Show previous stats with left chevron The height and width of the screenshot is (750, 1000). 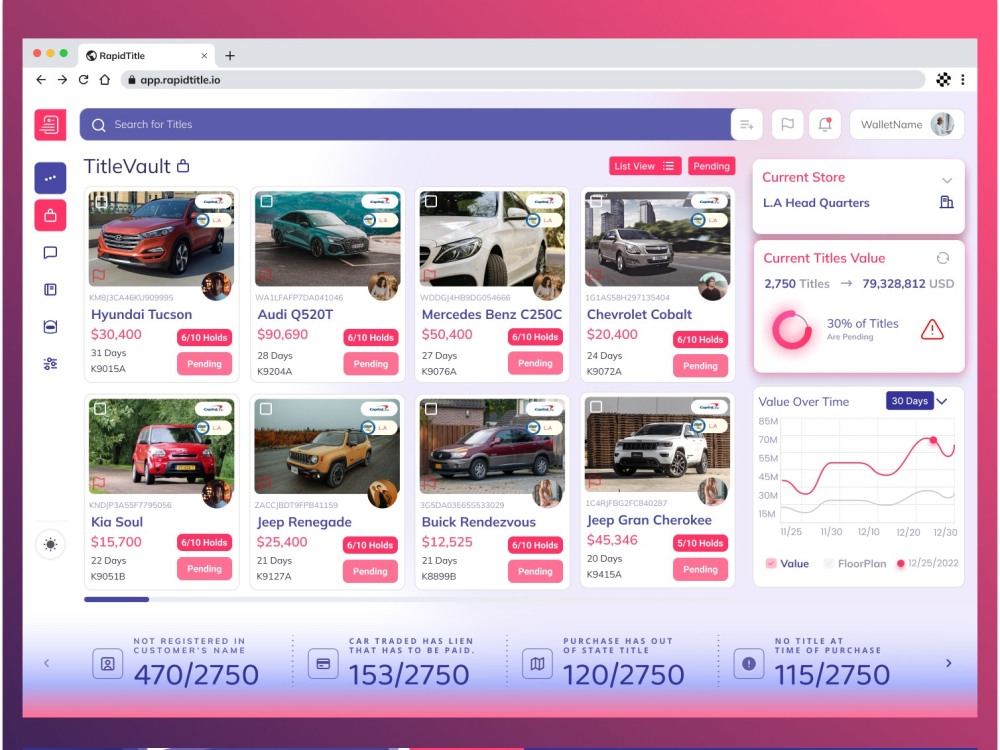[47, 663]
